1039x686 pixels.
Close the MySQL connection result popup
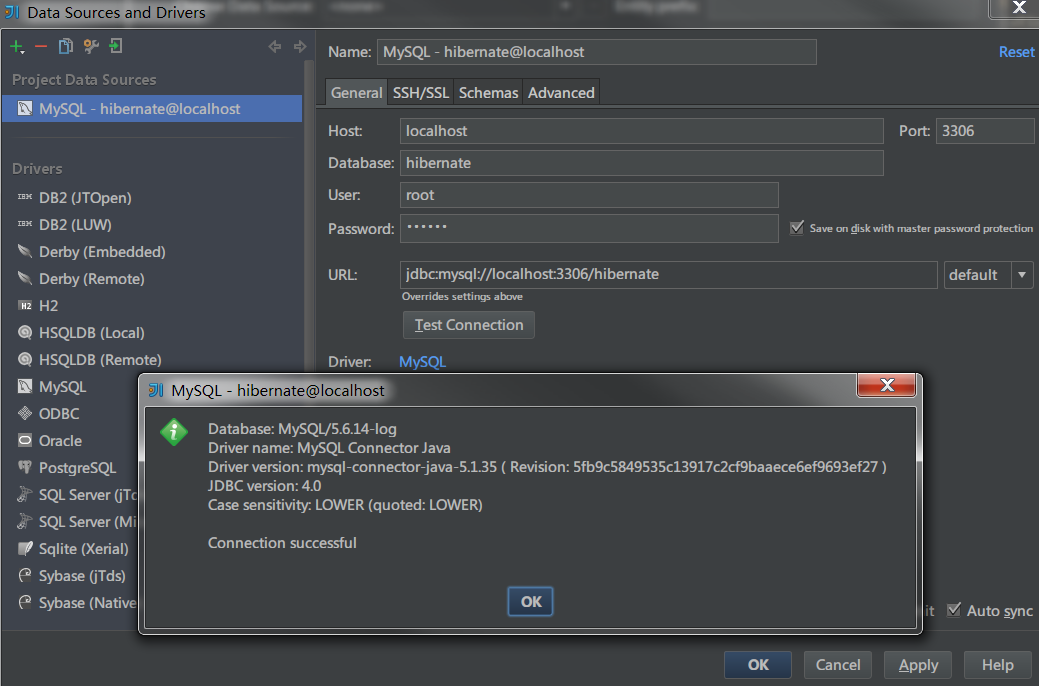886,385
